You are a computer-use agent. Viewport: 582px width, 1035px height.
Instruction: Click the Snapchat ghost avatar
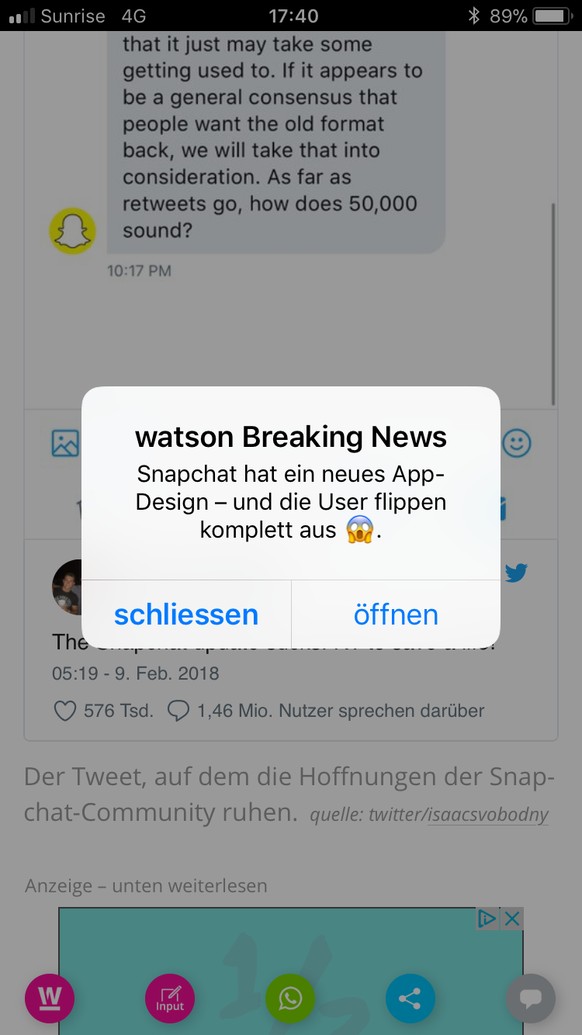pos(73,231)
